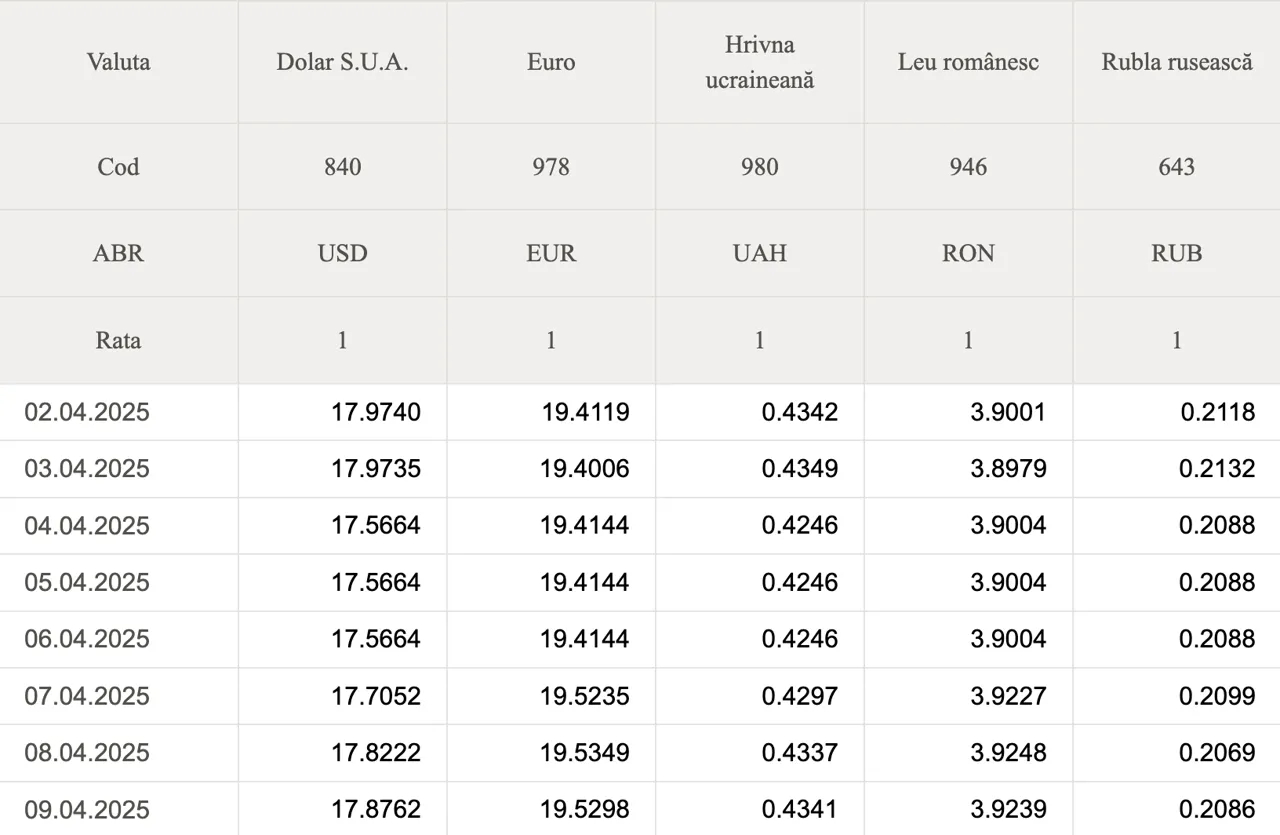This screenshot has width=1280, height=835.
Task: Click the Dolar S.U.A. column header
Action: (x=342, y=62)
